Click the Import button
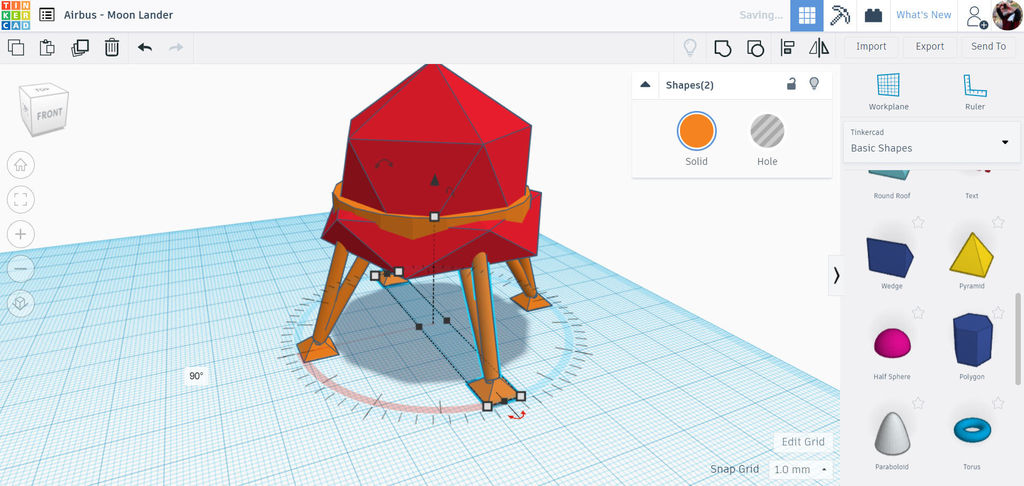The image size is (1024, 486). pos(871,46)
